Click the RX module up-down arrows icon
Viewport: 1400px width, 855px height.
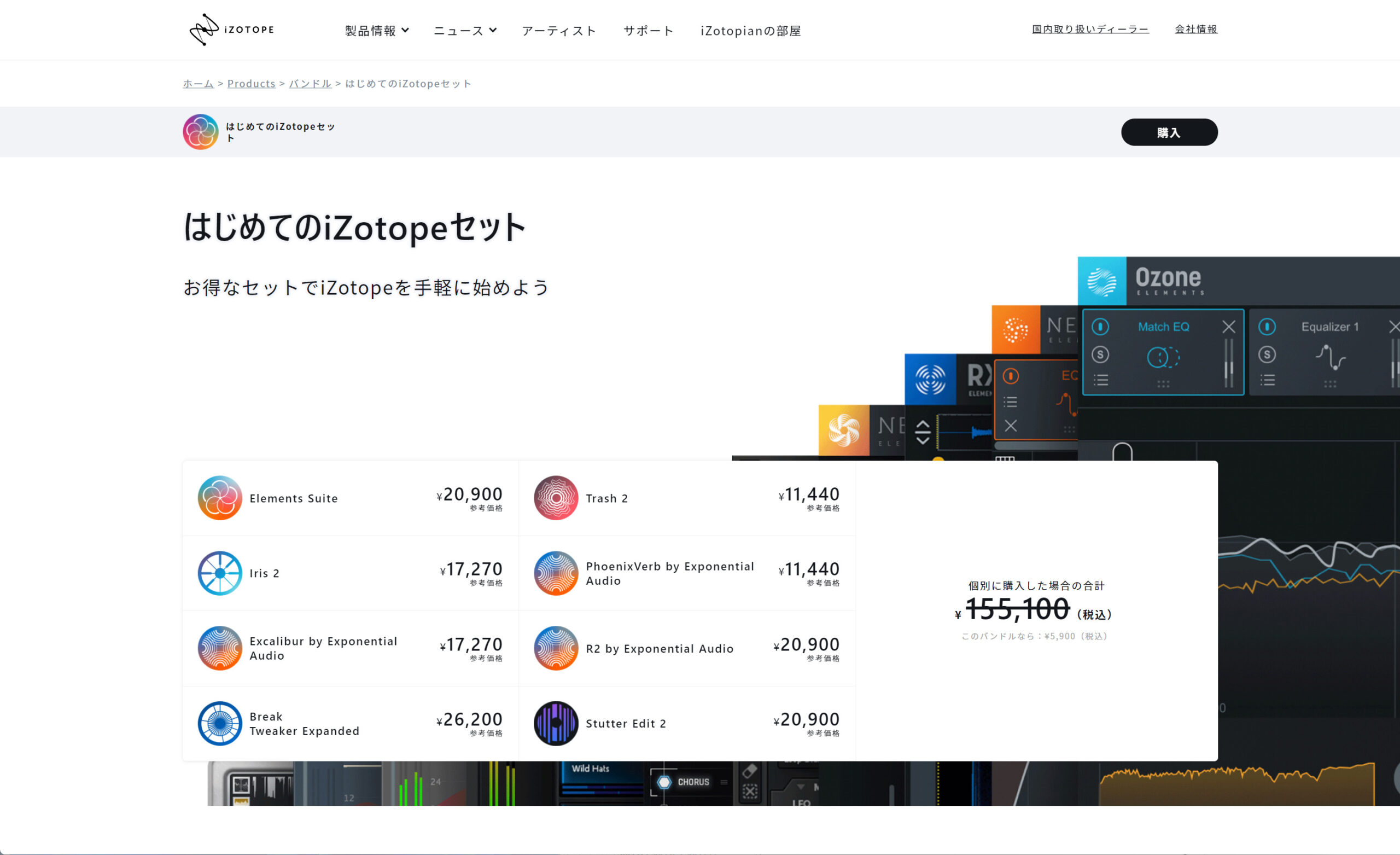923,432
